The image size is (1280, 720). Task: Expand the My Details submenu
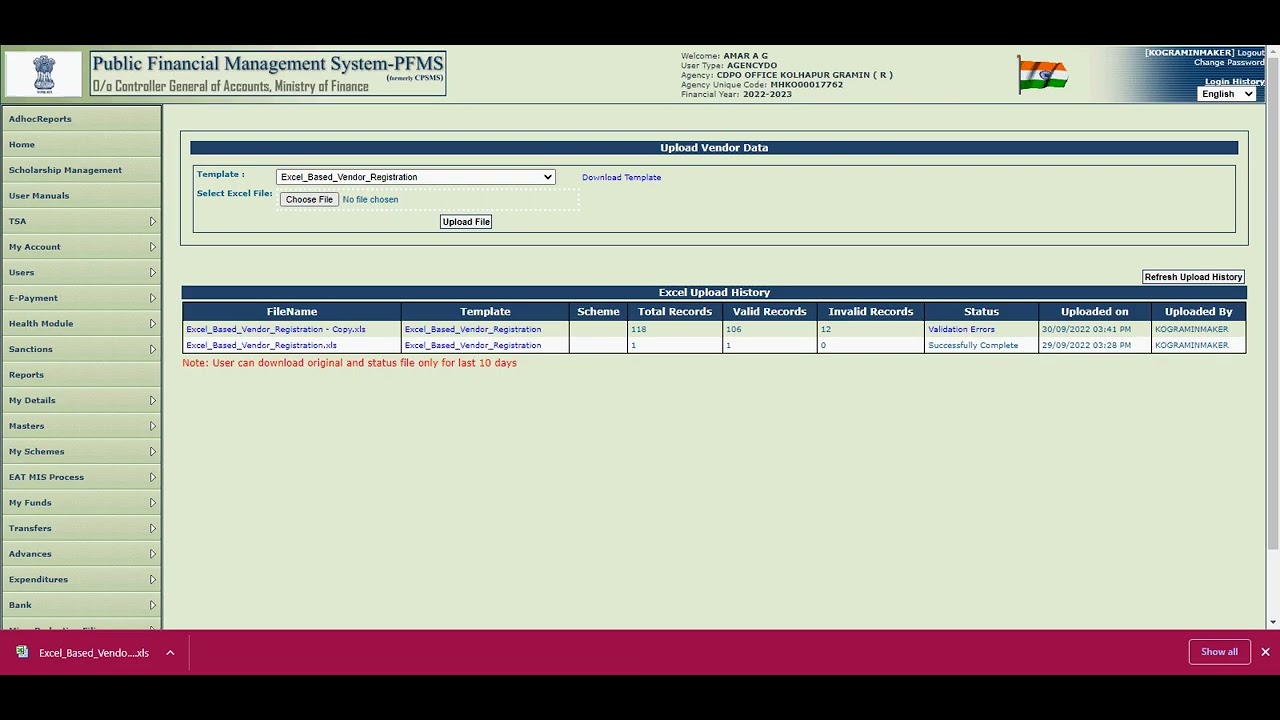pyautogui.click(x=153, y=400)
